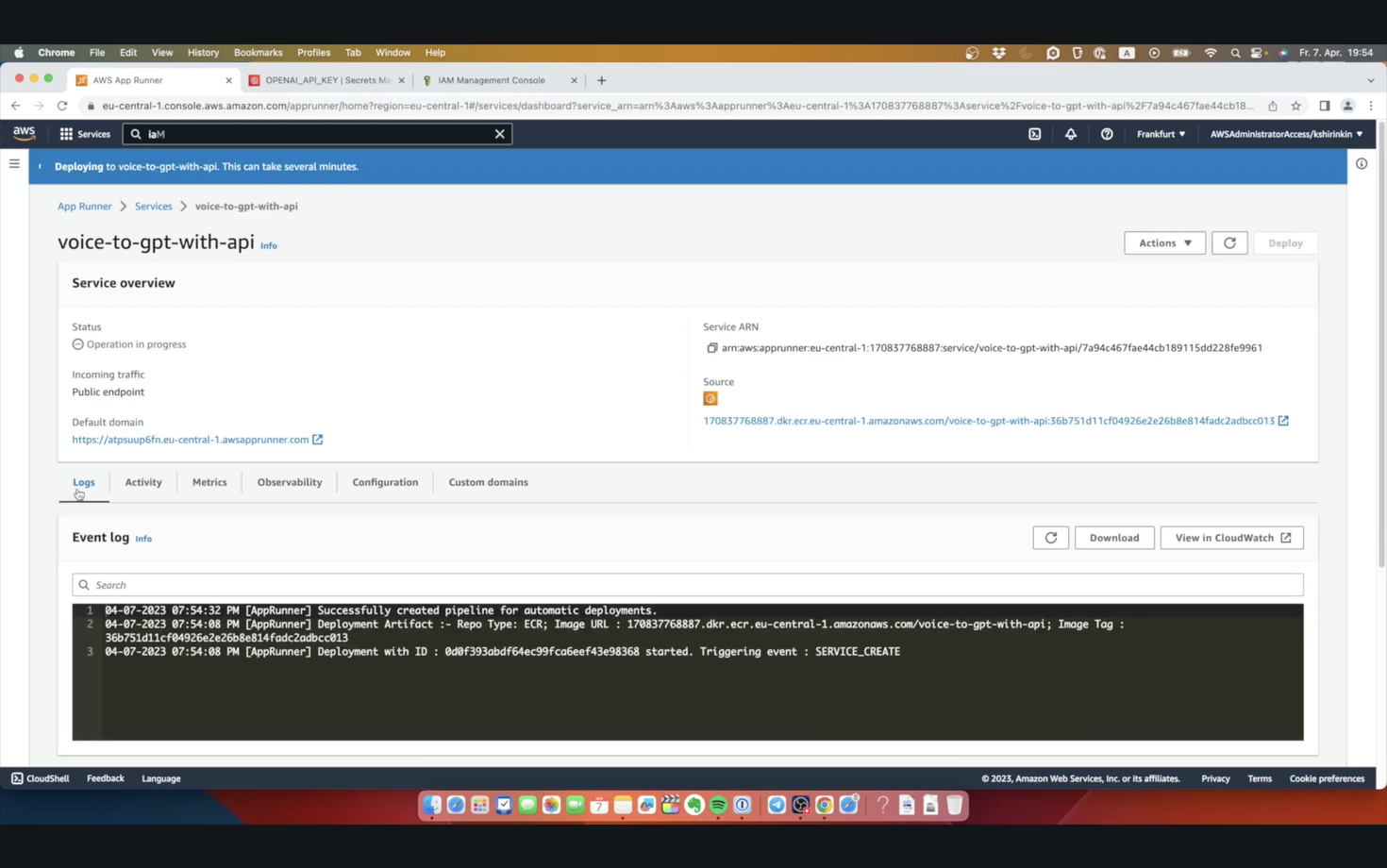
Task: Share the page from the address bar
Action: 1273,106
